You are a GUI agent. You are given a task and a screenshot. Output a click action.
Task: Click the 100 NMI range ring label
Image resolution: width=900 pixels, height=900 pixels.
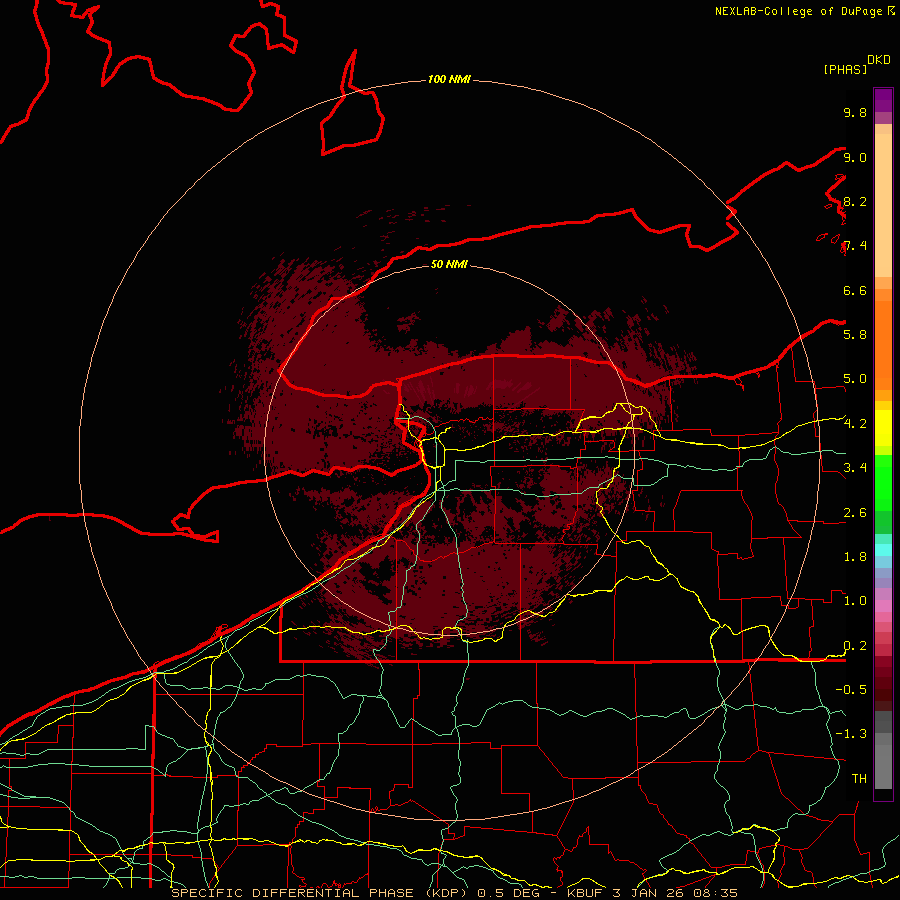click(449, 79)
